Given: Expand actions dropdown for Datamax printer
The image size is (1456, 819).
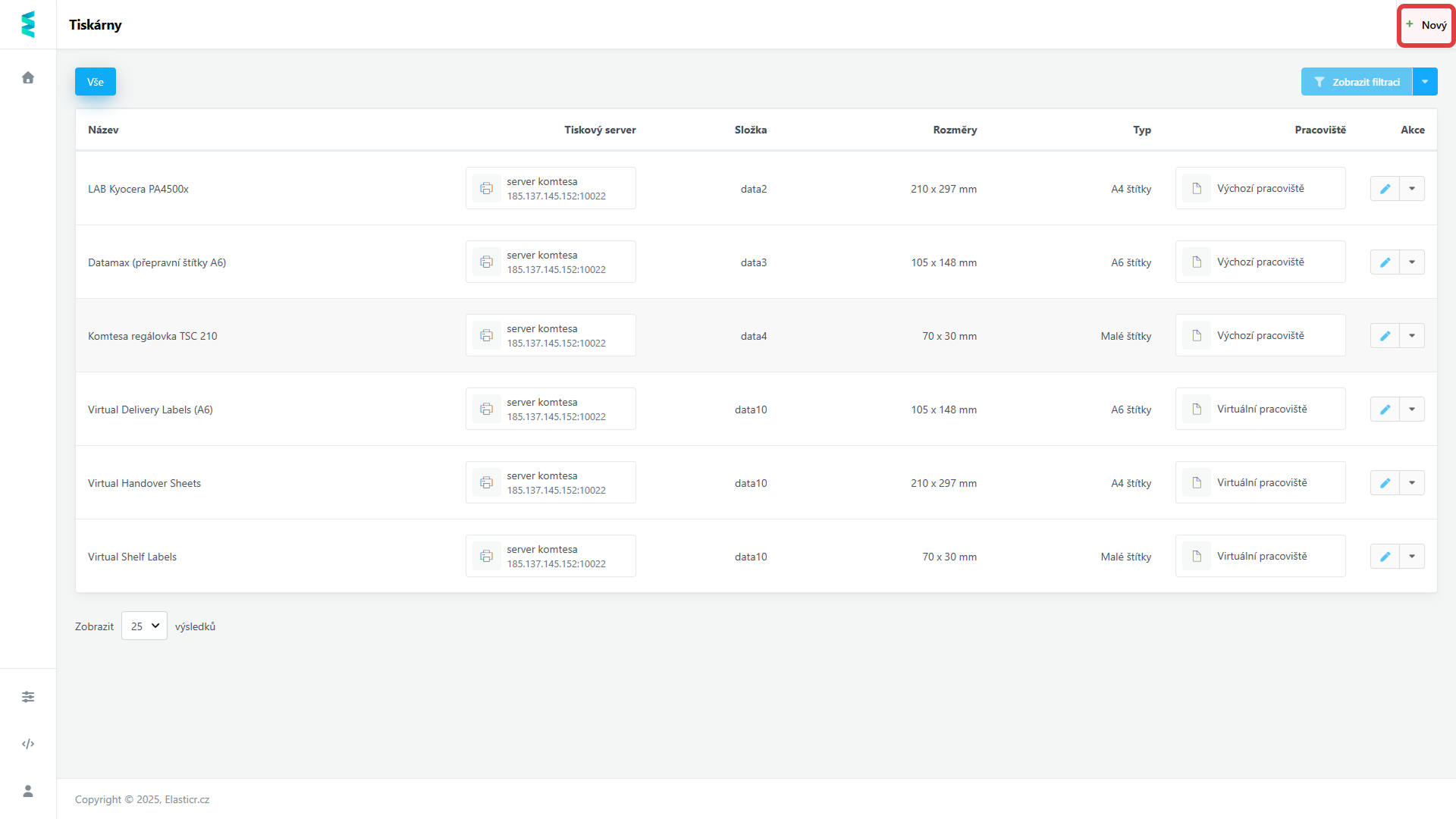Looking at the screenshot, I should [1412, 262].
